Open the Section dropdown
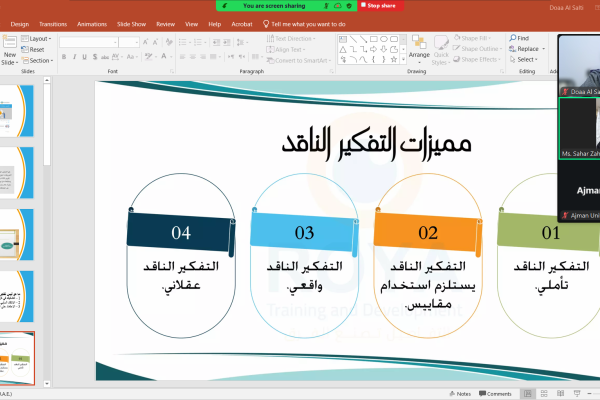Viewport: 600px width, 400px height. coord(37,60)
